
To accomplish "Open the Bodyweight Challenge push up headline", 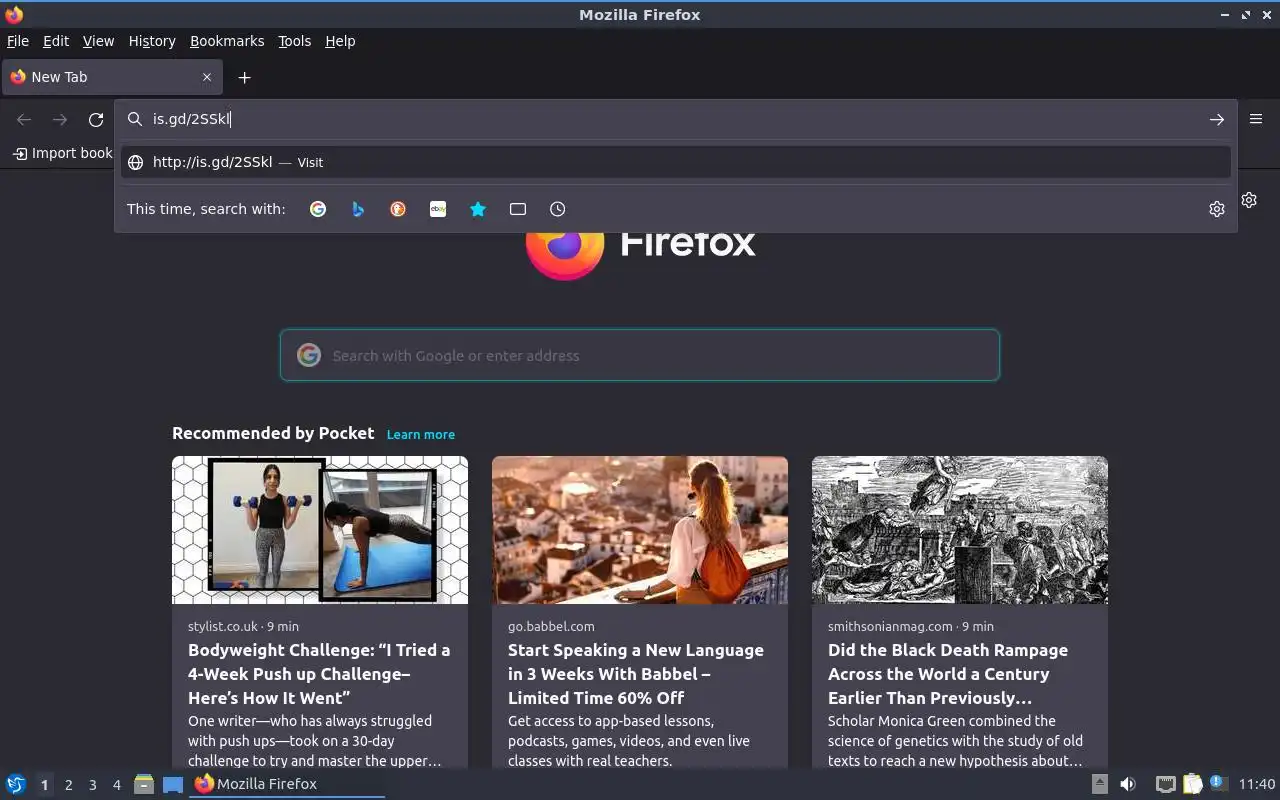I will [319, 674].
